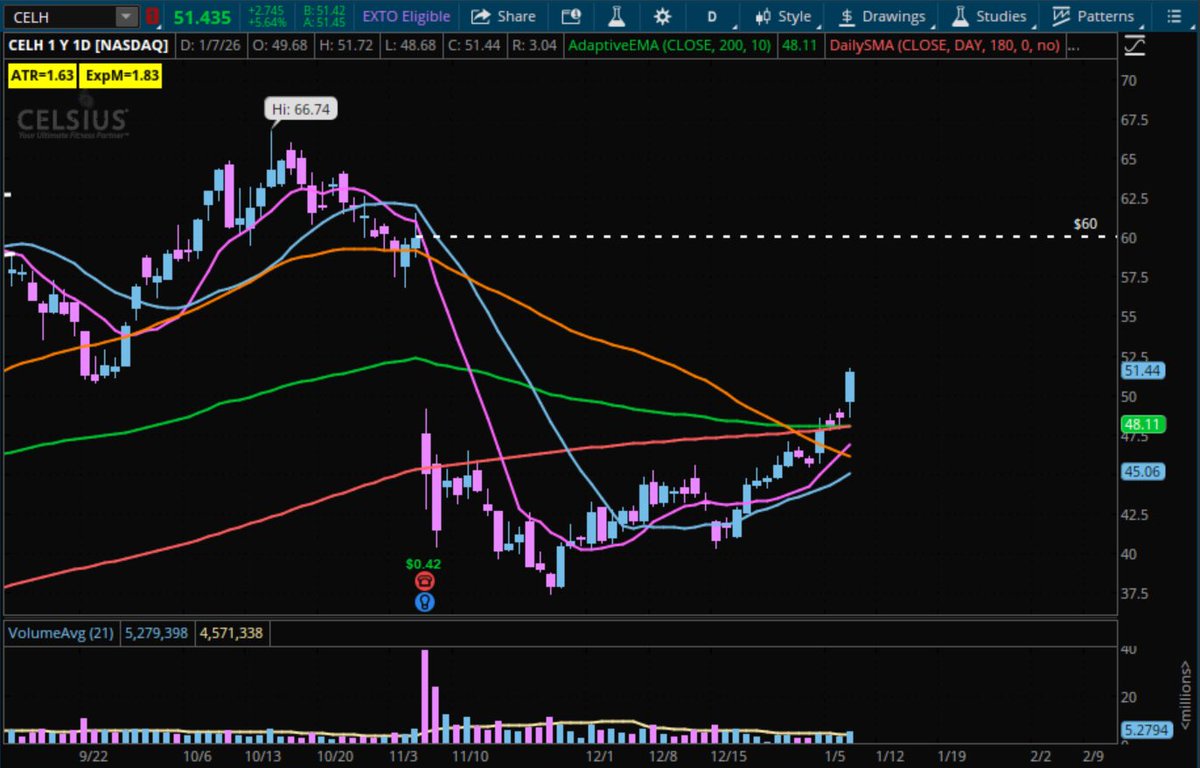1200x768 pixels.
Task: Open the symbol dropdown arrow next to CELH
Action: tap(126, 16)
